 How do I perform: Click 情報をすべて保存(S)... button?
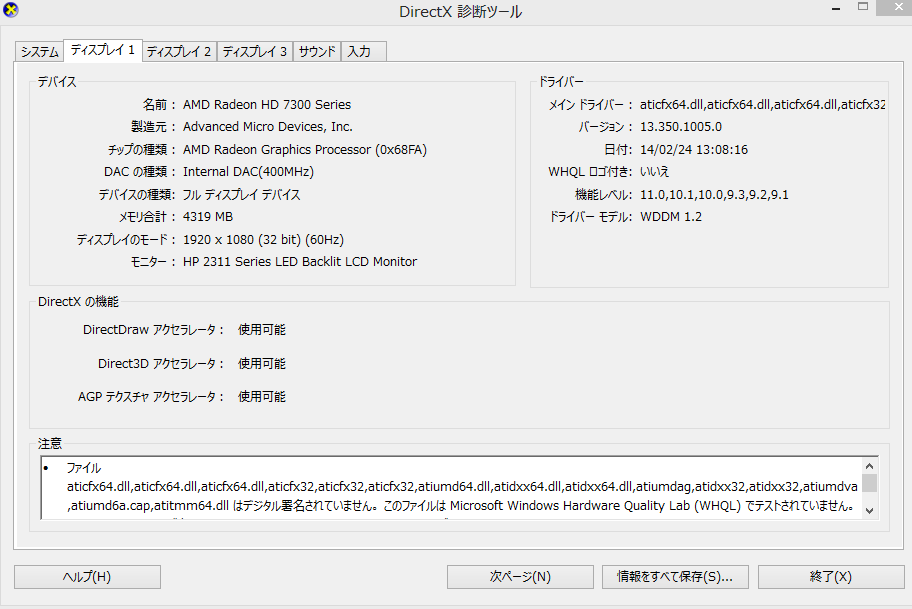pos(675,576)
